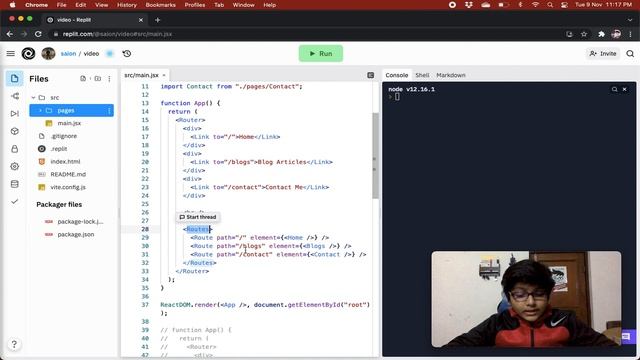Search within the console output
Screen dimensions: 640x360
pos(614,89)
